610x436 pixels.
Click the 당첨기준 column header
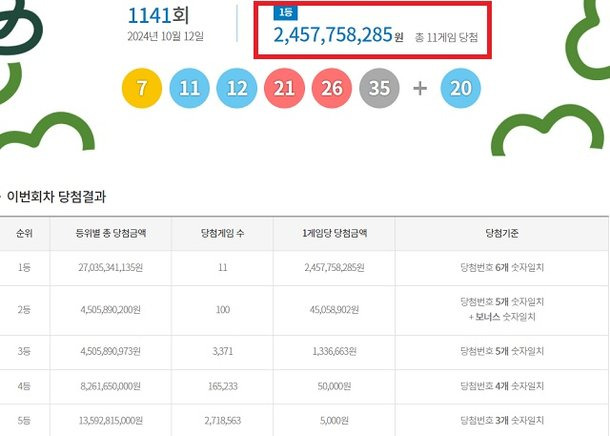502,233
